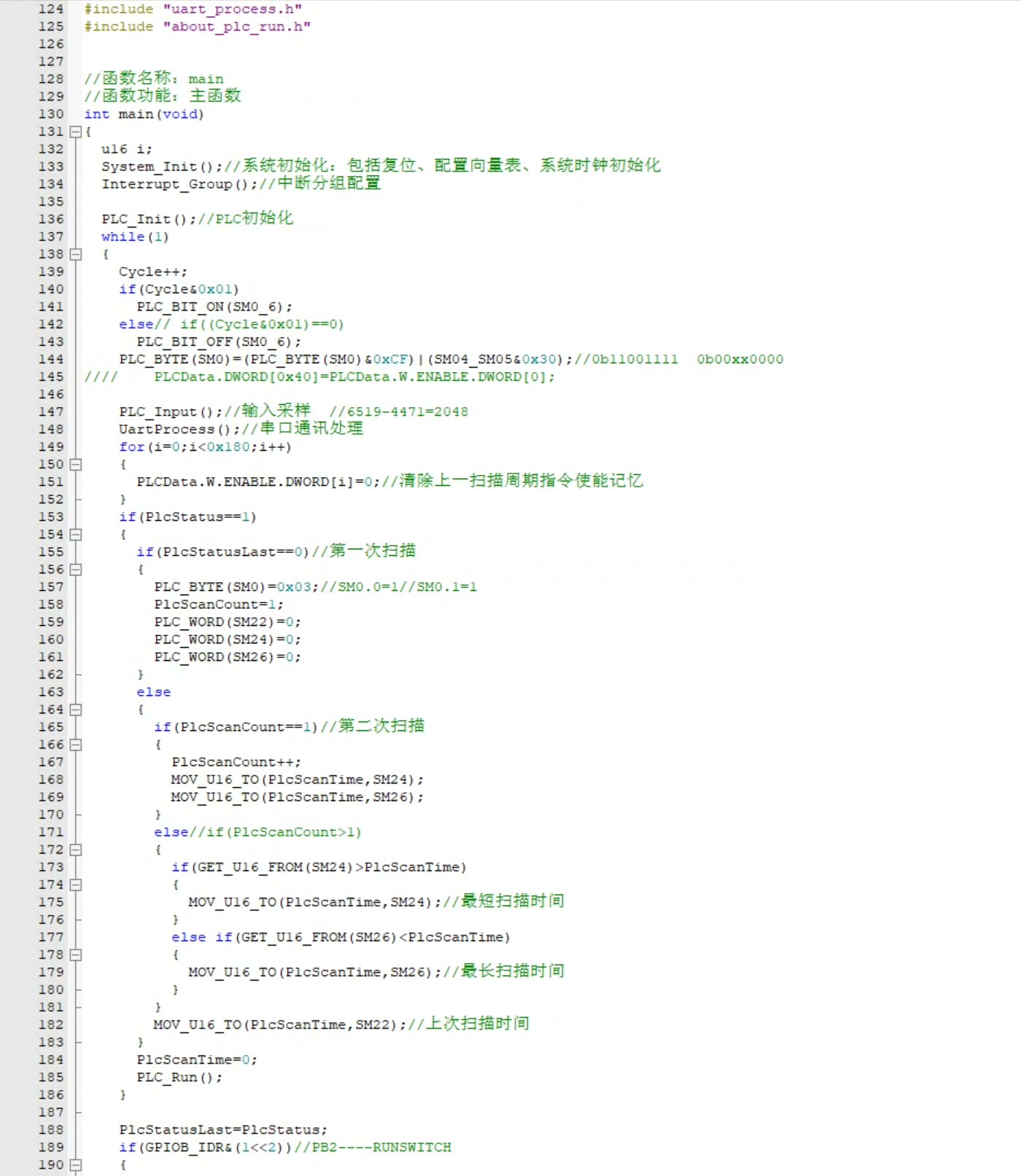Click on 'if(PlcStatus==1)' condition
The height and width of the screenshot is (1176, 1021).
click(x=187, y=517)
